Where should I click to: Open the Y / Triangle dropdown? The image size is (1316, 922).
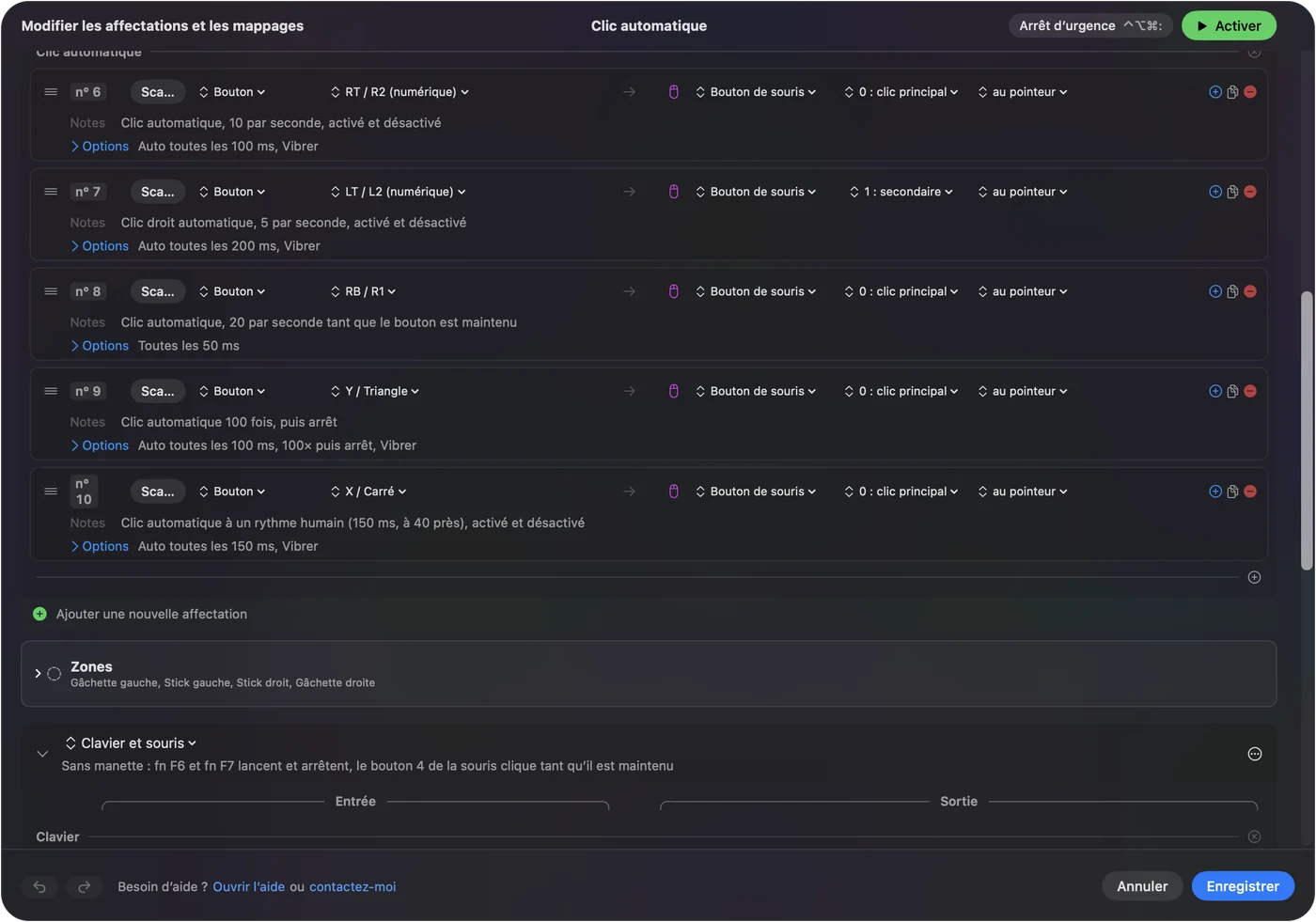pyautogui.click(x=374, y=391)
